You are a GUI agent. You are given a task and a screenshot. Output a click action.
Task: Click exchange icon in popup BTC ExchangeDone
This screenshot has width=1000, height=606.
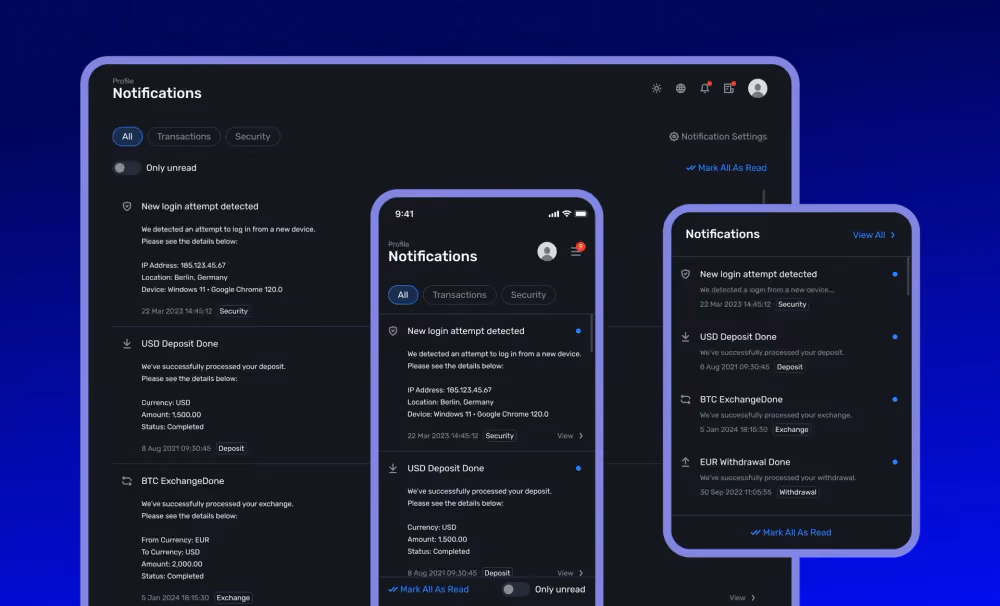[686, 399]
